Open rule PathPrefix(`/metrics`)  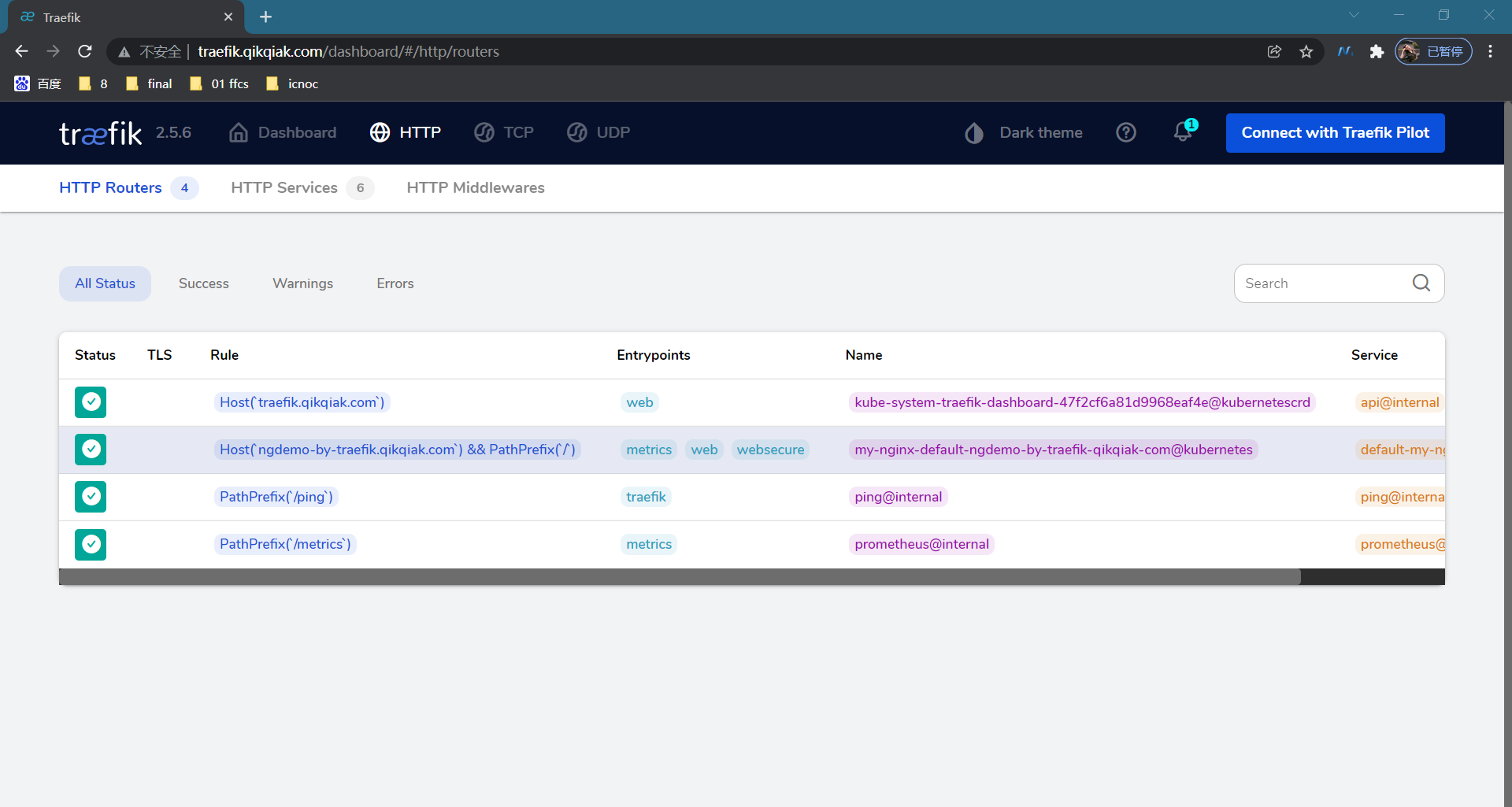click(x=285, y=544)
